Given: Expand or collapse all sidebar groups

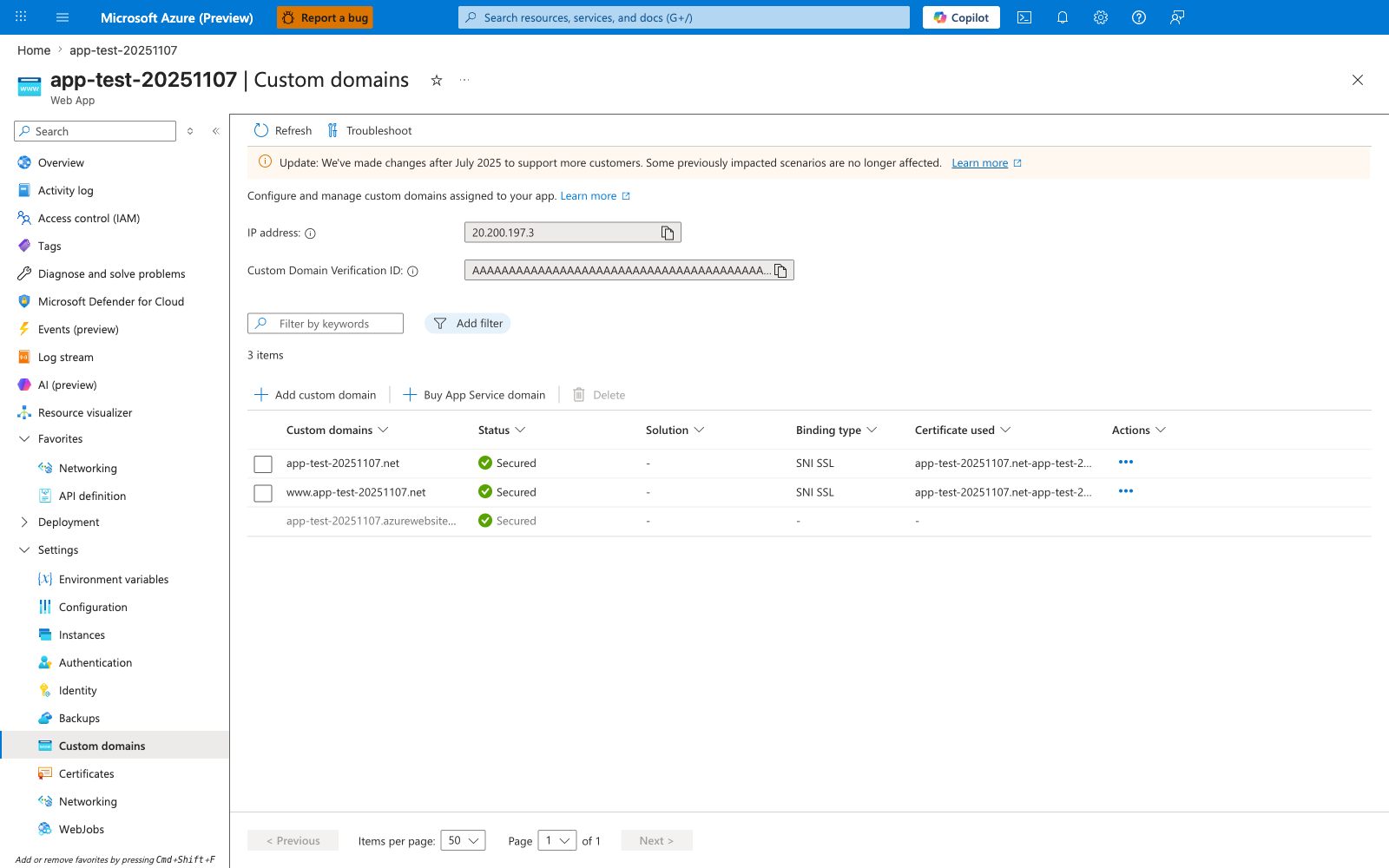Looking at the screenshot, I should [190, 131].
